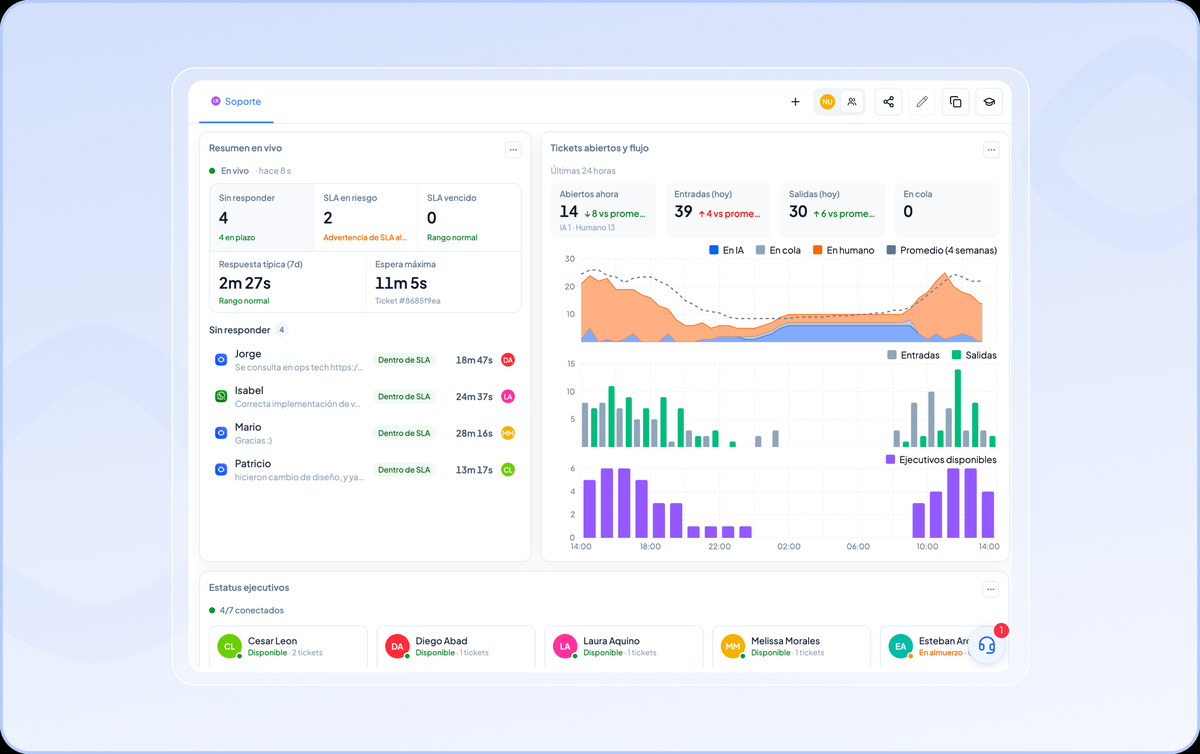Open the Resumen en vivo options menu

coord(513,150)
